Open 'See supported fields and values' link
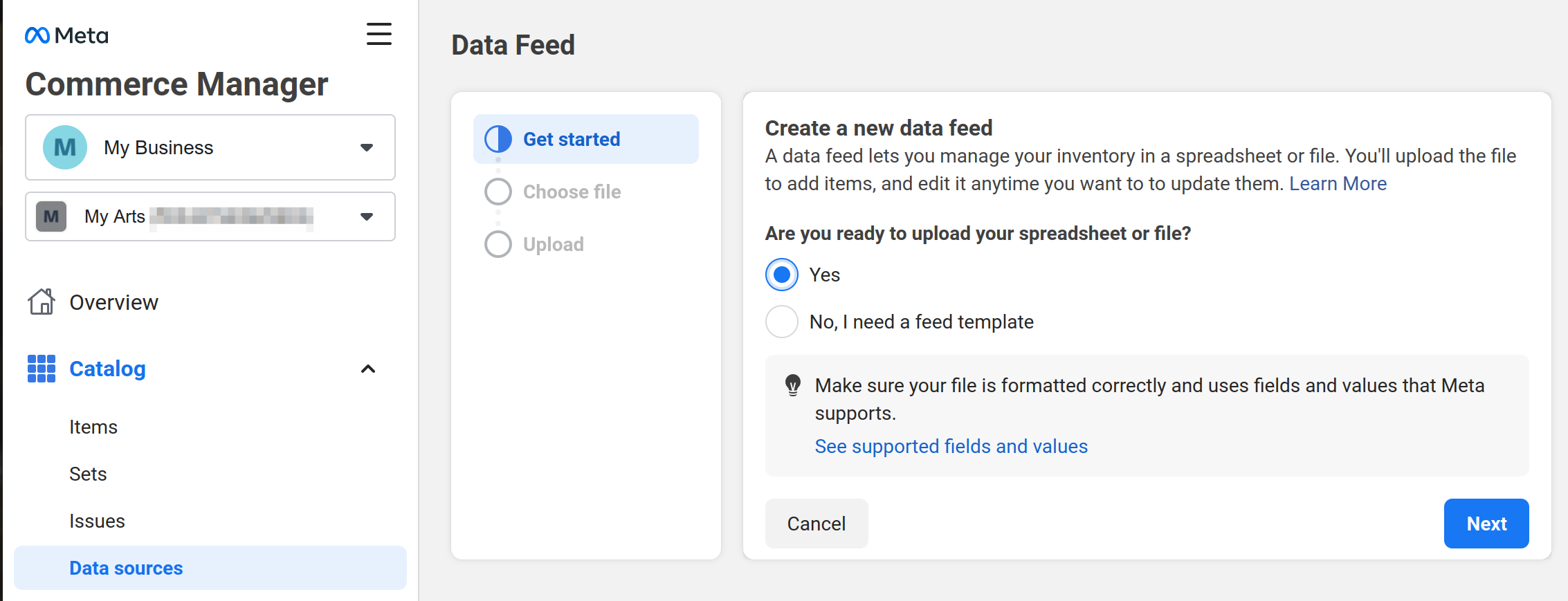1568x601 pixels. point(951,446)
